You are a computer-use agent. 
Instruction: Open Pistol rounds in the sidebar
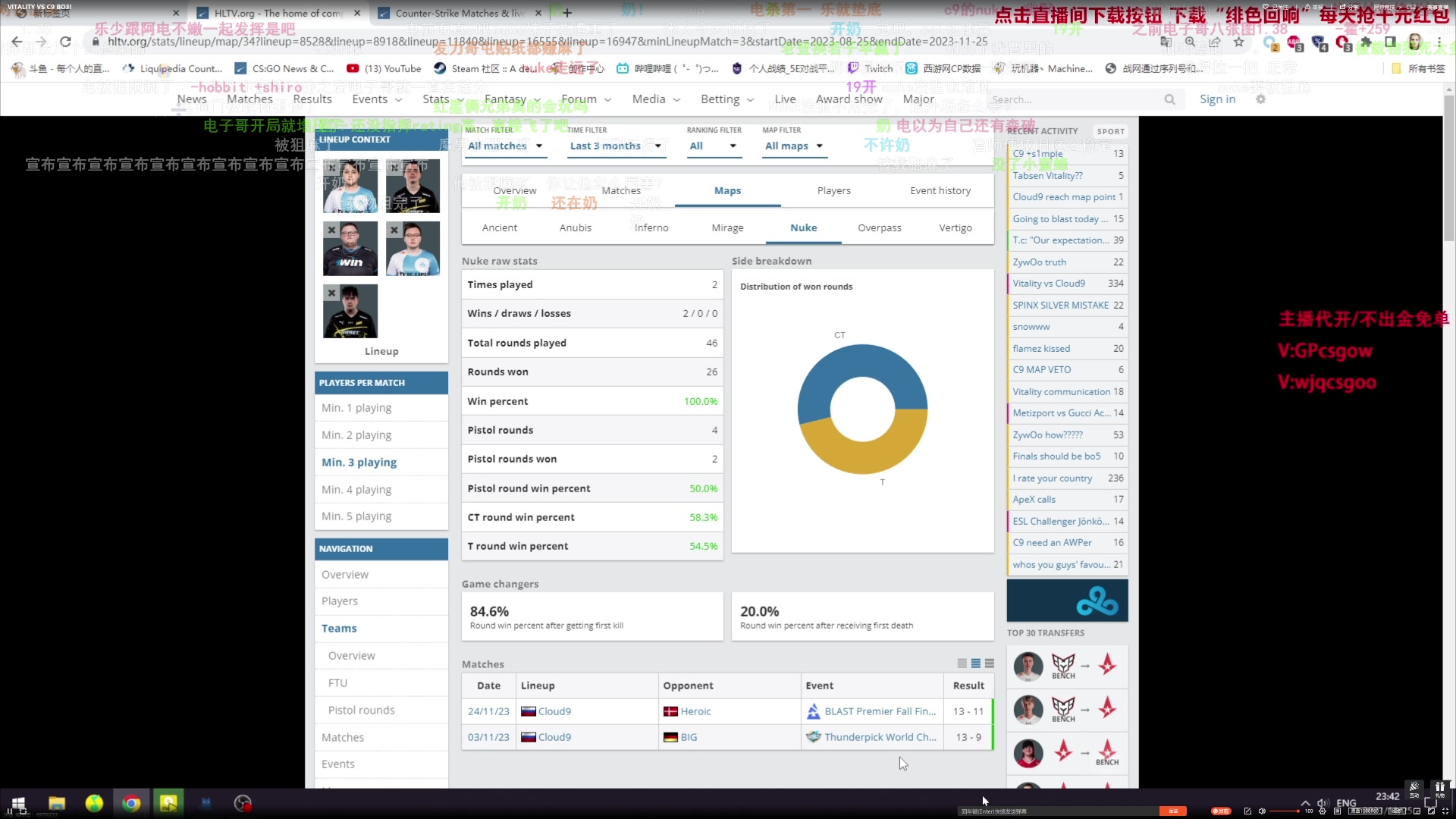361,711
